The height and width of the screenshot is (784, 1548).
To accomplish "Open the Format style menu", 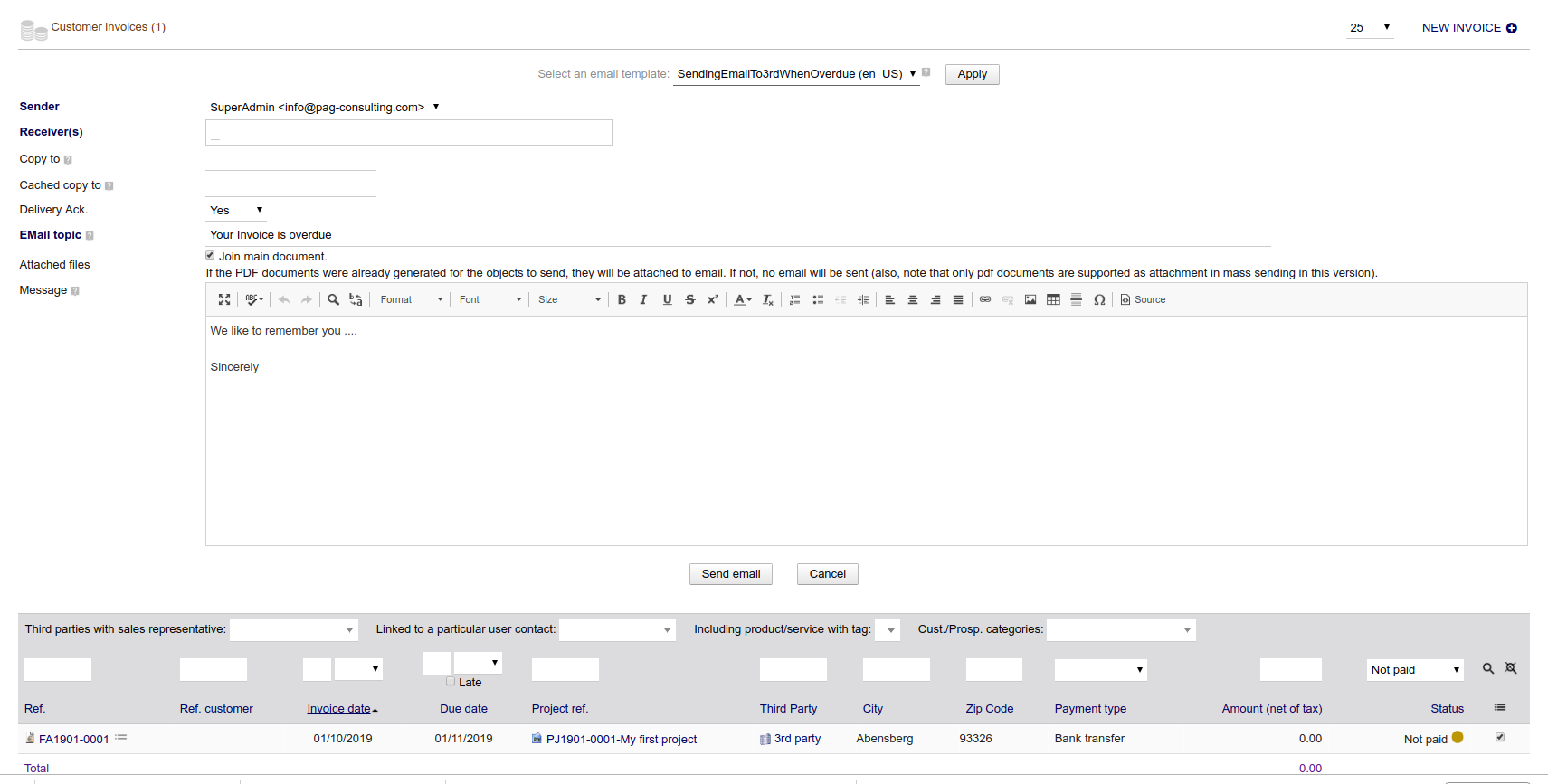I will [x=411, y=299].
